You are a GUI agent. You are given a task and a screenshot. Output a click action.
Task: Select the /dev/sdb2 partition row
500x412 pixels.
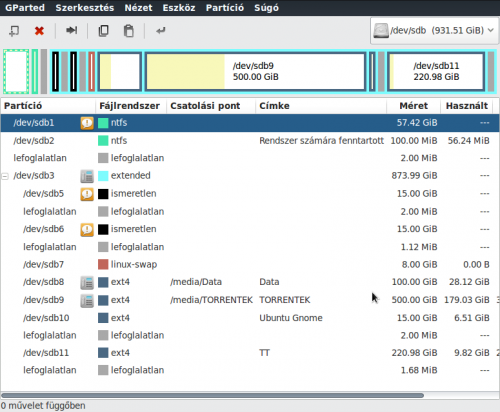(x=250, y=141)
